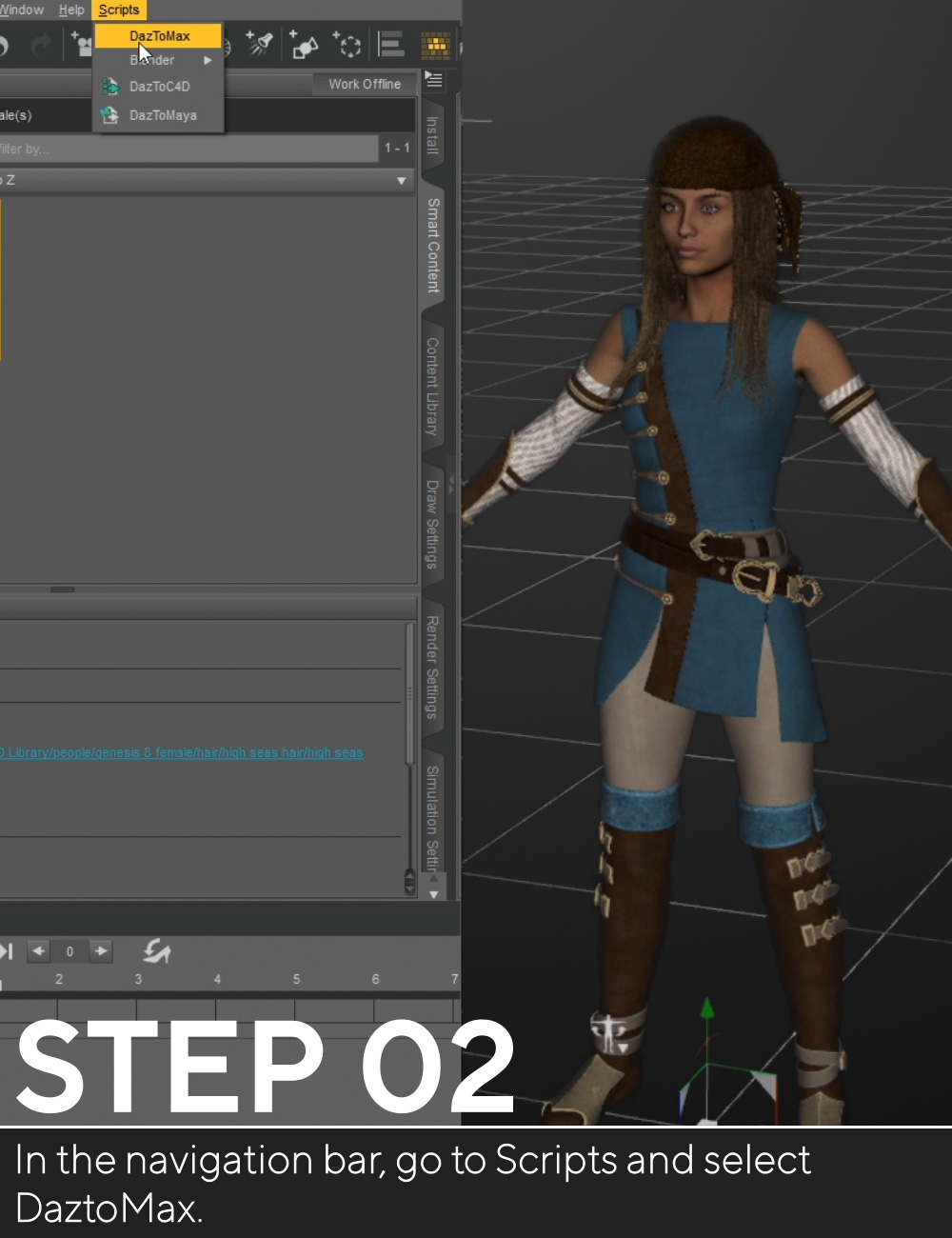Open the Scripts menu in menu bar

119,10
